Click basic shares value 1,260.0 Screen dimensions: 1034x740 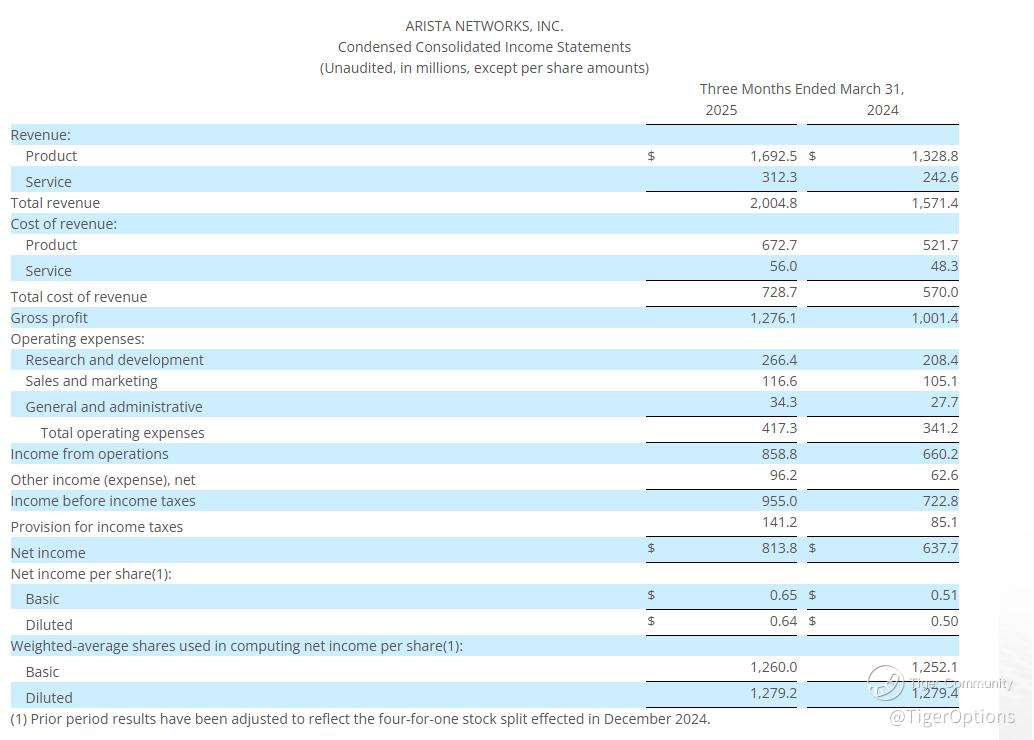pyautogui.click(x=774, y=667)
